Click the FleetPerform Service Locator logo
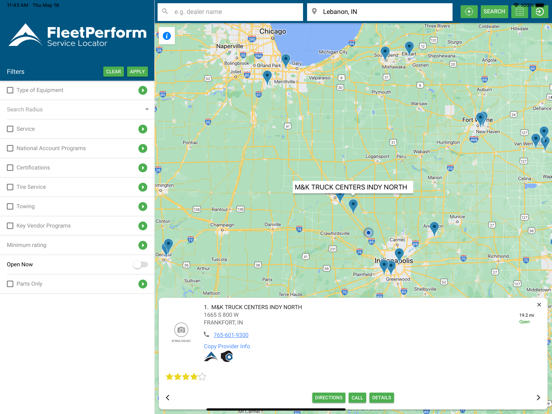Viewport: 552px width, 414px height. [77, 35]
